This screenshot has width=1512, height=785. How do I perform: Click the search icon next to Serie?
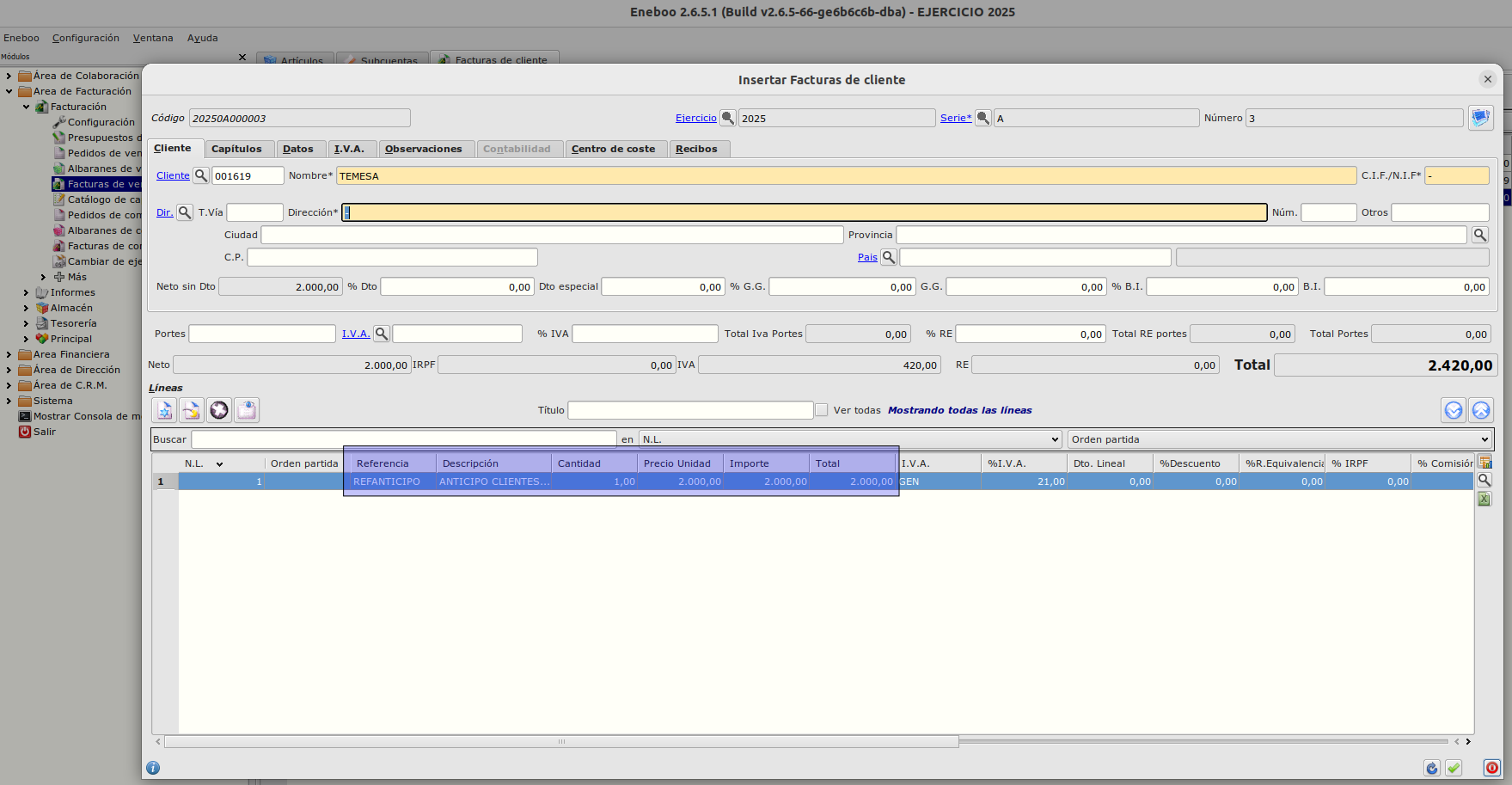coord(983,118)
